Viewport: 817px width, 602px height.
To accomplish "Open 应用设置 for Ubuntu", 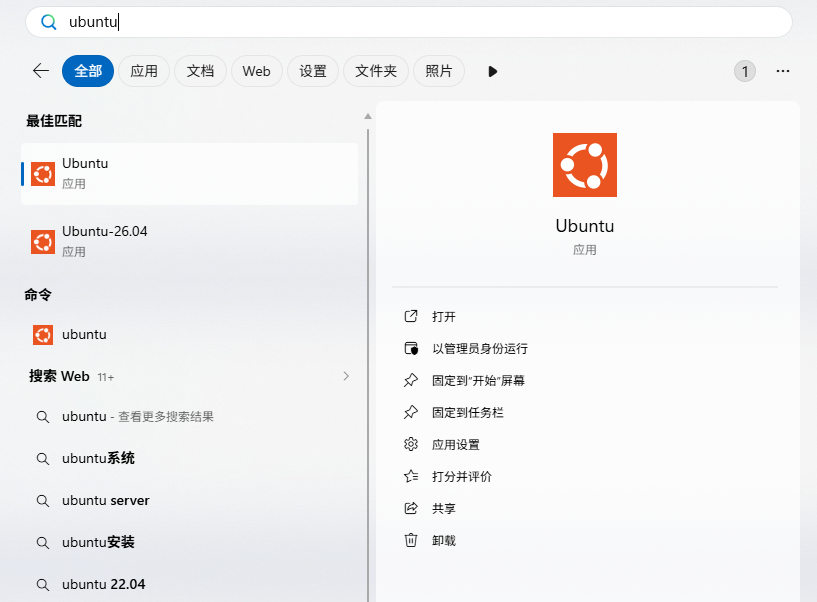I will [x=455, y=445].
